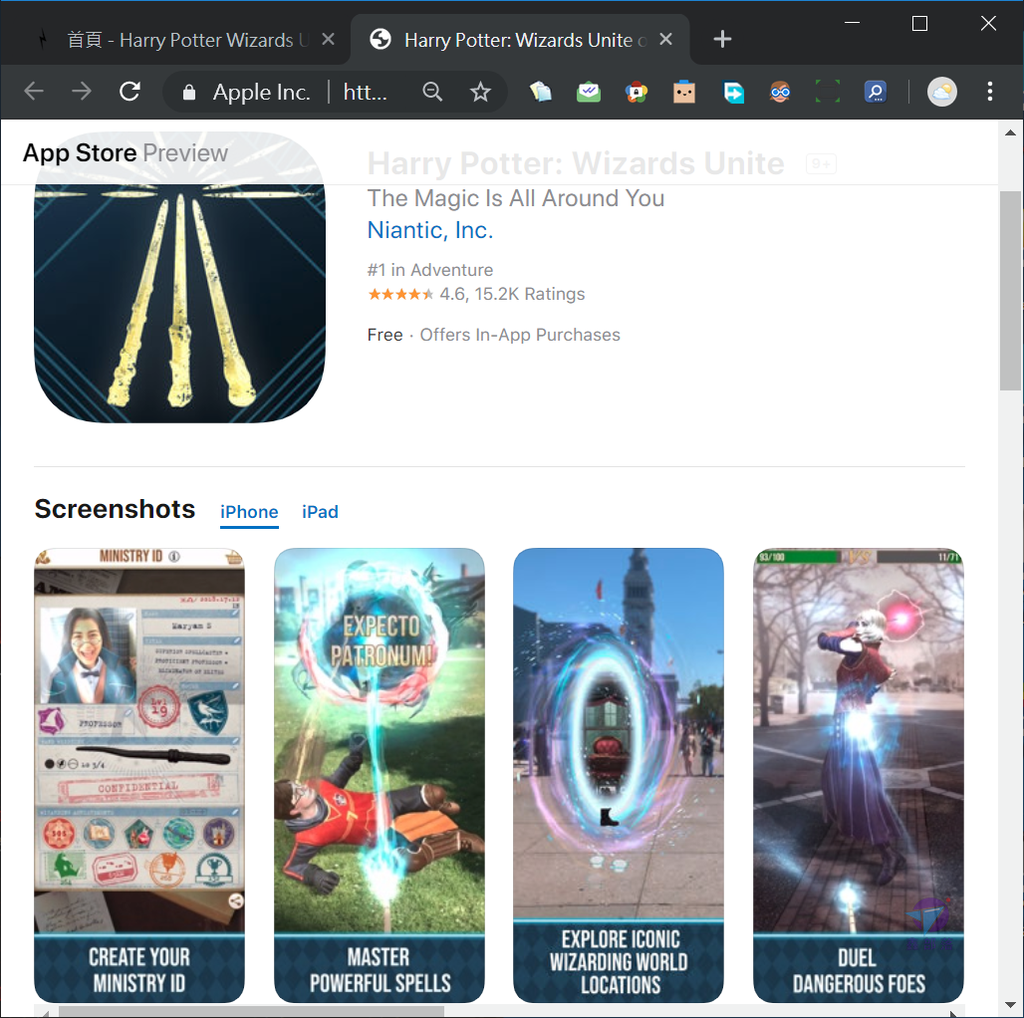Viewport: 1024px width, 1018px height.
Task: Open the Master Powerful Spells screenshot
Action: point(379,775)
